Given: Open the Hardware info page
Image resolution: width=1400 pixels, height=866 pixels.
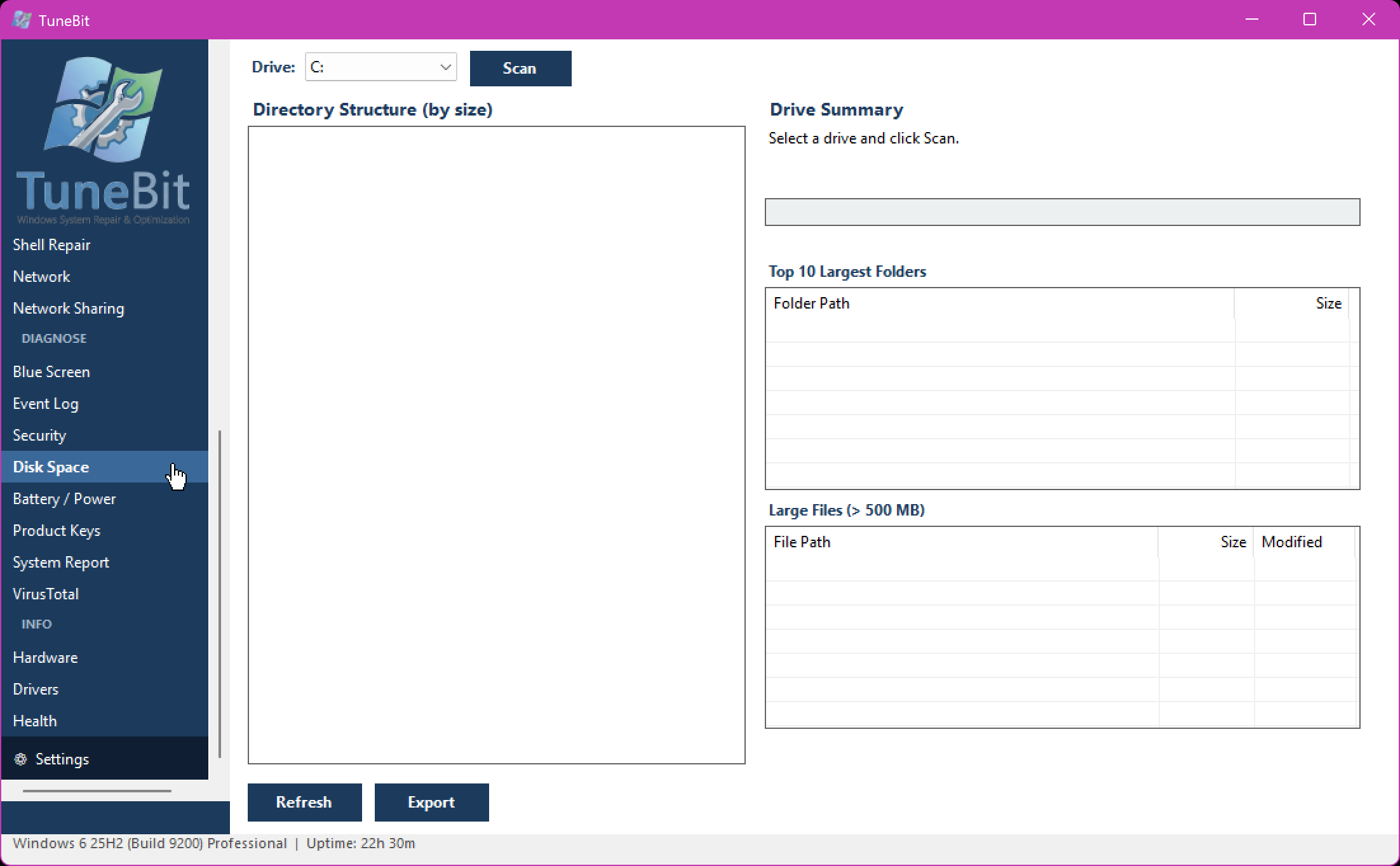Looking at the screenshot, I should click(105, 657).
